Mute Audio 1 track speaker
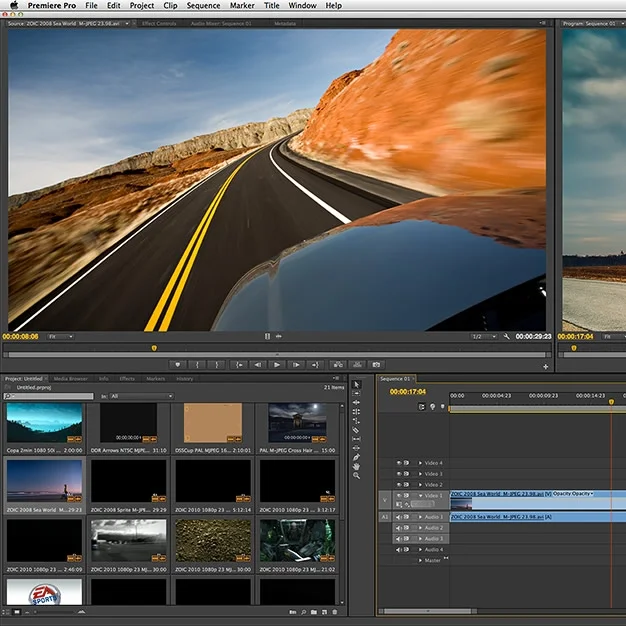Image resolution: width=626 pixels, height=626 pixels. pyautogui.click(x=398, y=517)
